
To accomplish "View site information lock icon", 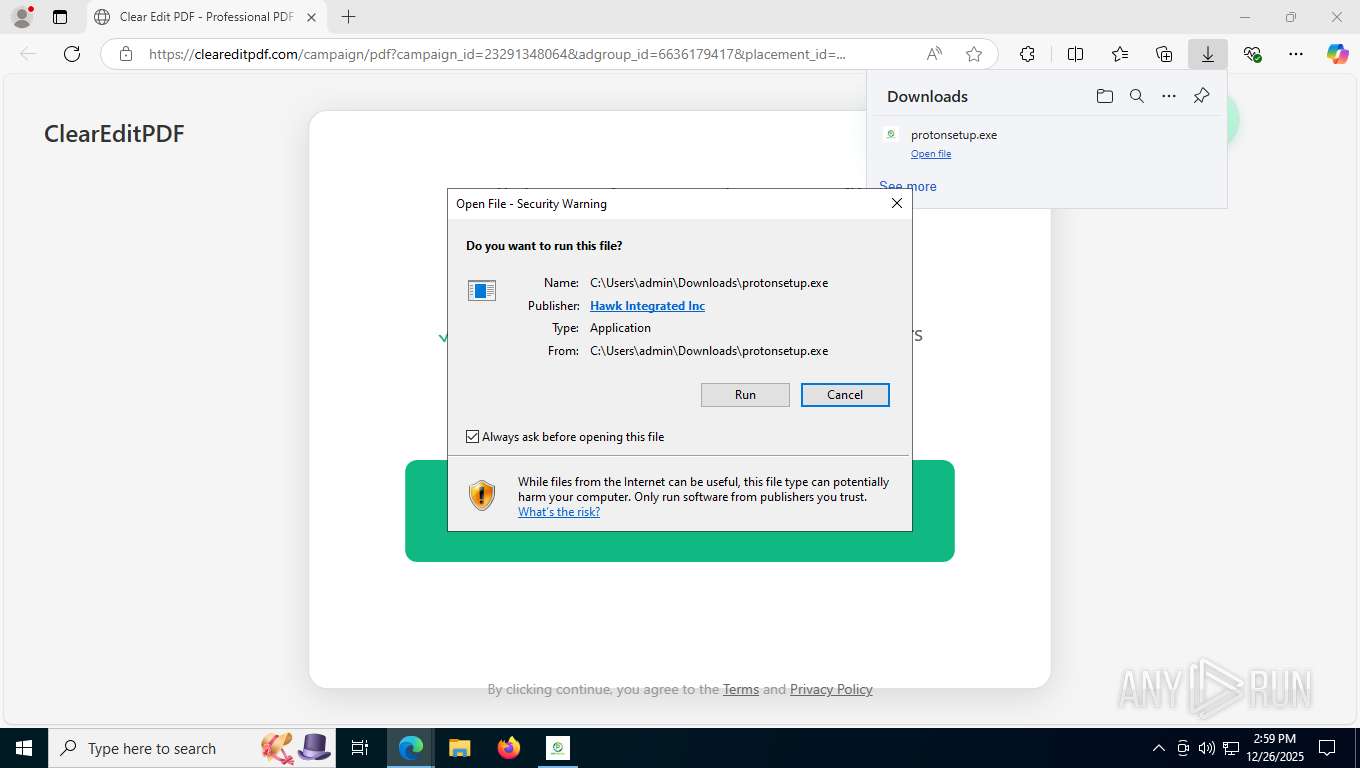I will (x=126, y=54).
